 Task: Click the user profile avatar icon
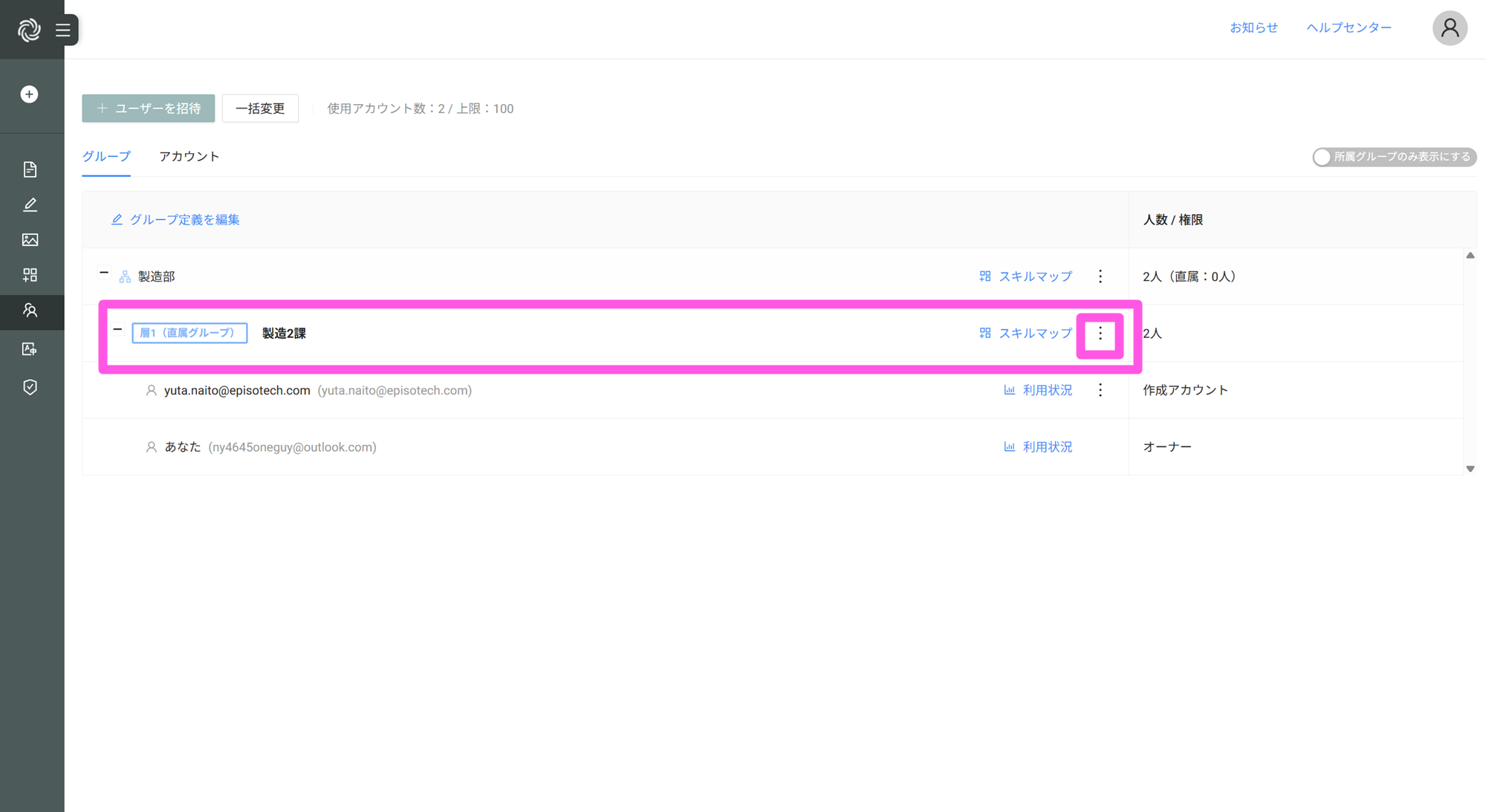[x=1449, y=28]
